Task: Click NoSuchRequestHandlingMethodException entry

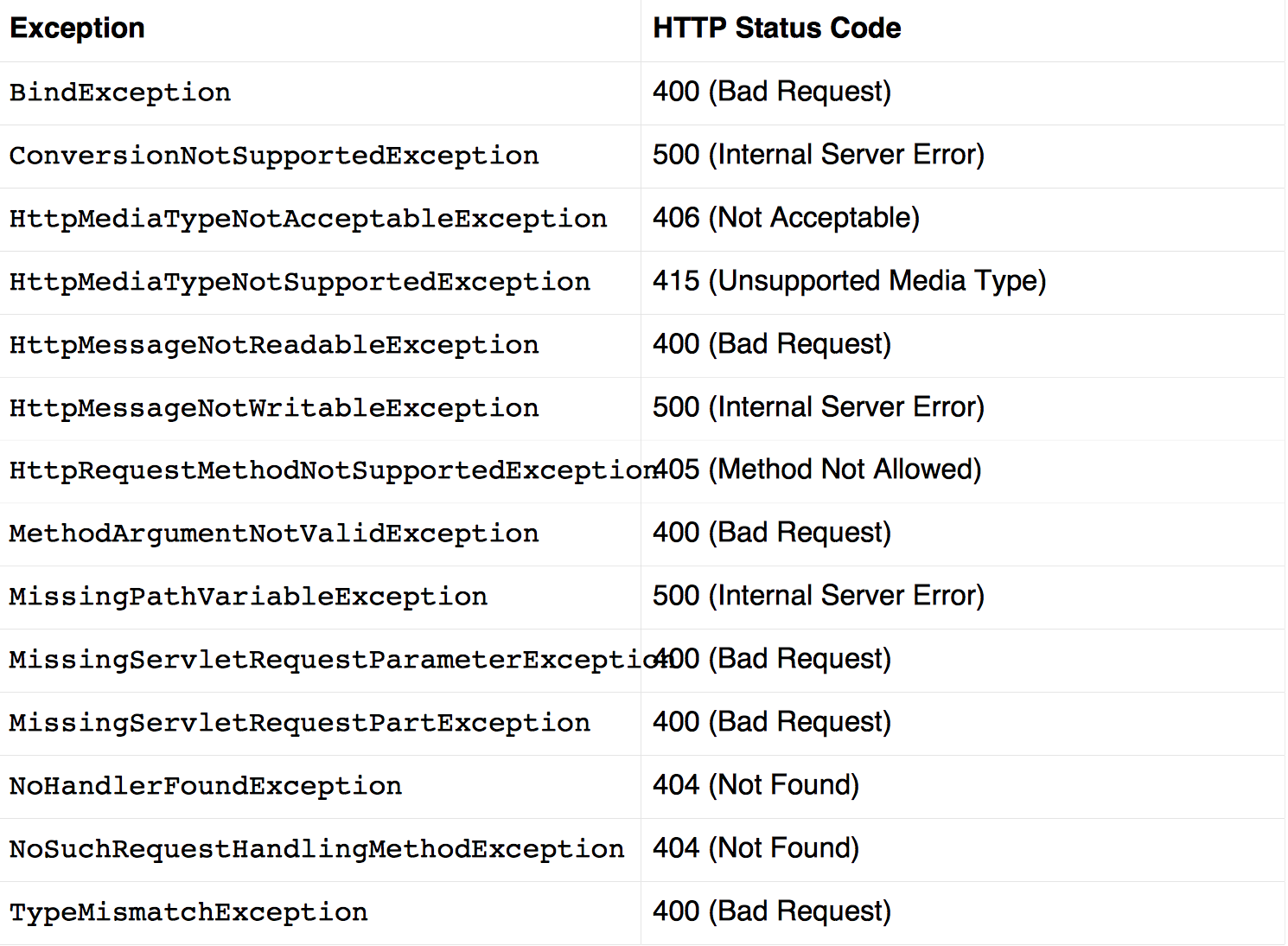Action: click(x=316, y=849)
